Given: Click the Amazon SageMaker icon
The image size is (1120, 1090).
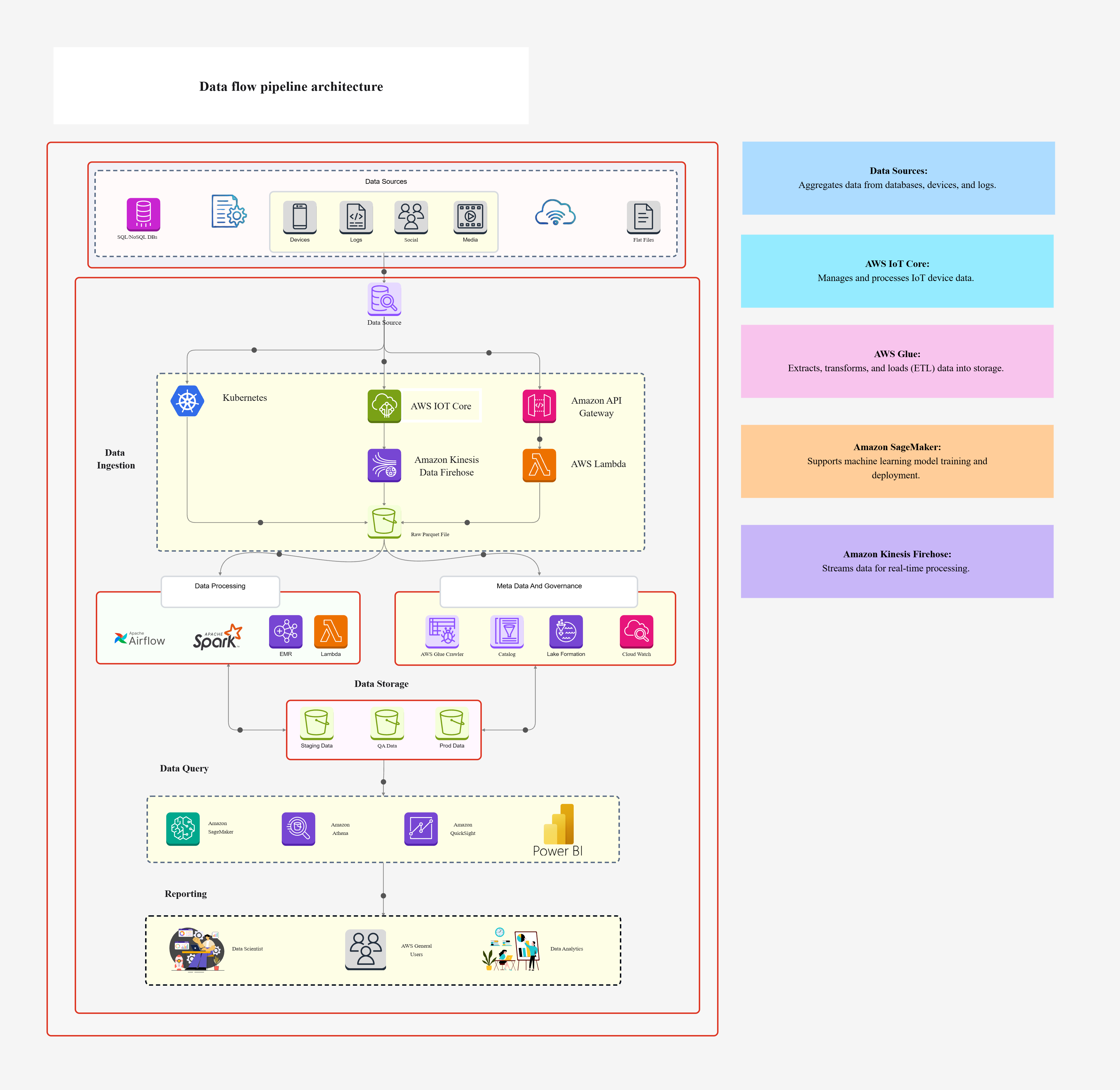Looking at the screenshot, I should click(183, 828).
